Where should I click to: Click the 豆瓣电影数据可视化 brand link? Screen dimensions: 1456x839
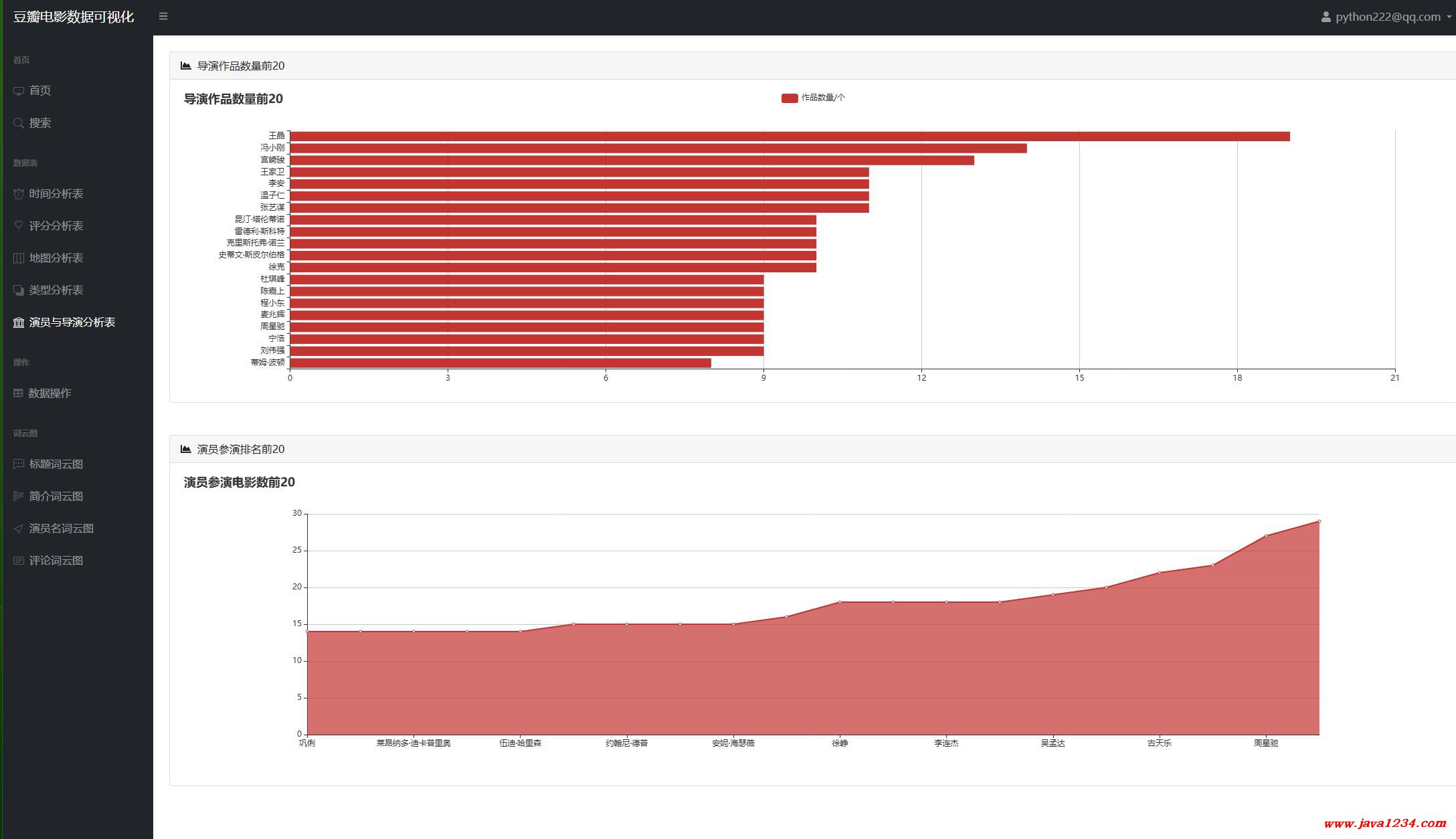point(74,17)
